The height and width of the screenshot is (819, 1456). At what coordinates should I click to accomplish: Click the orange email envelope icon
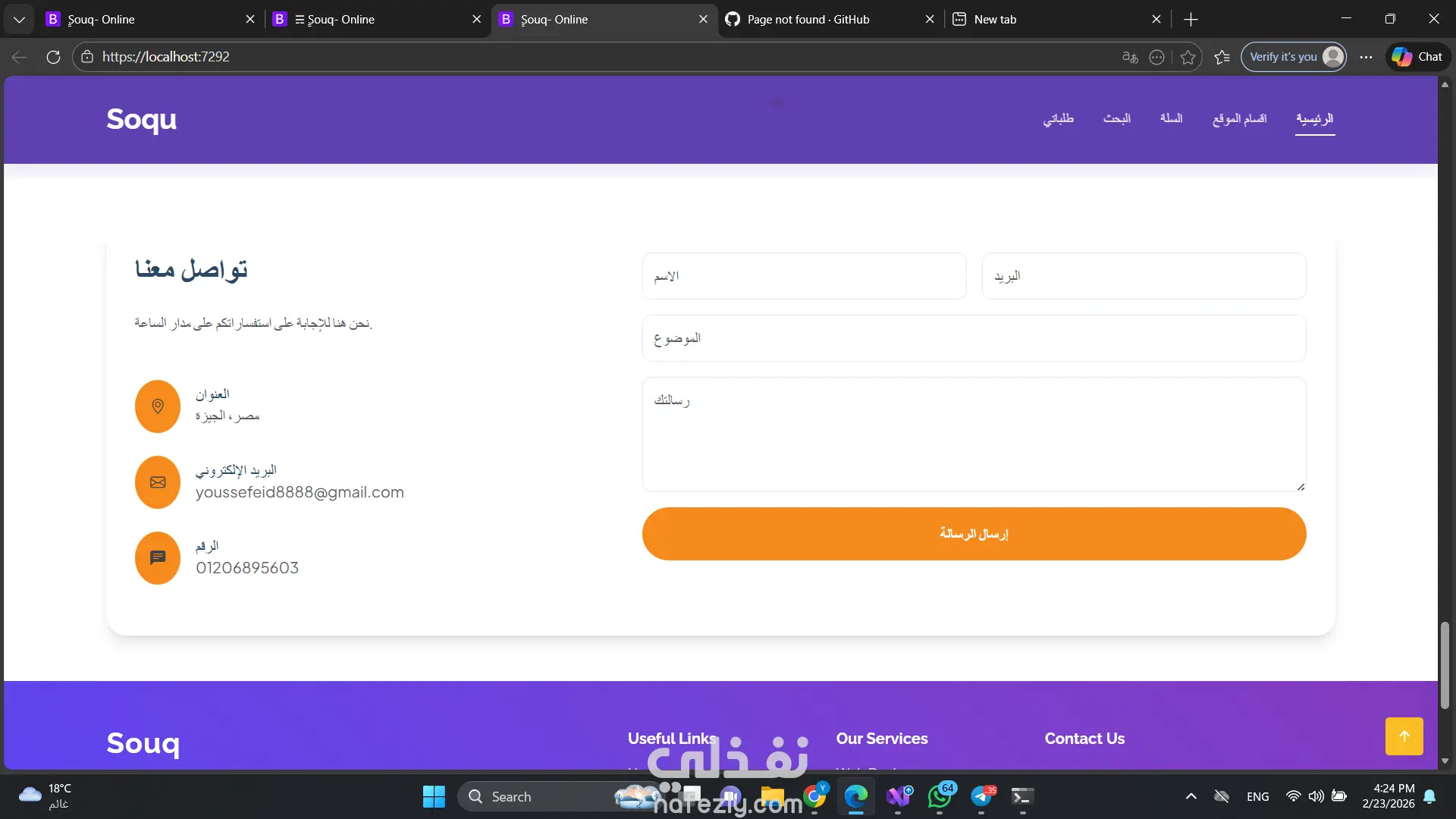click(158, 482)
